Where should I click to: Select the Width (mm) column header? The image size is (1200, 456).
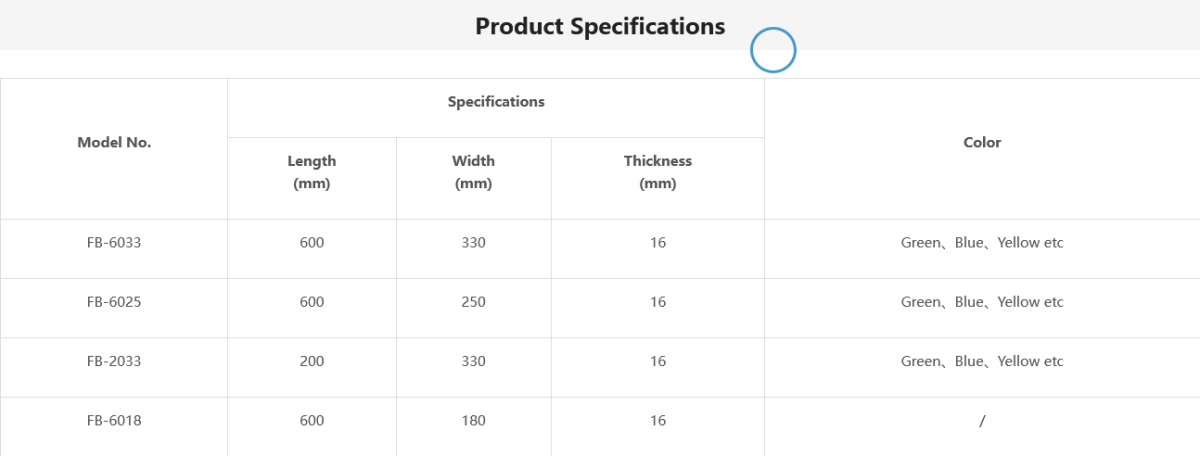click(x=473, y=172)
